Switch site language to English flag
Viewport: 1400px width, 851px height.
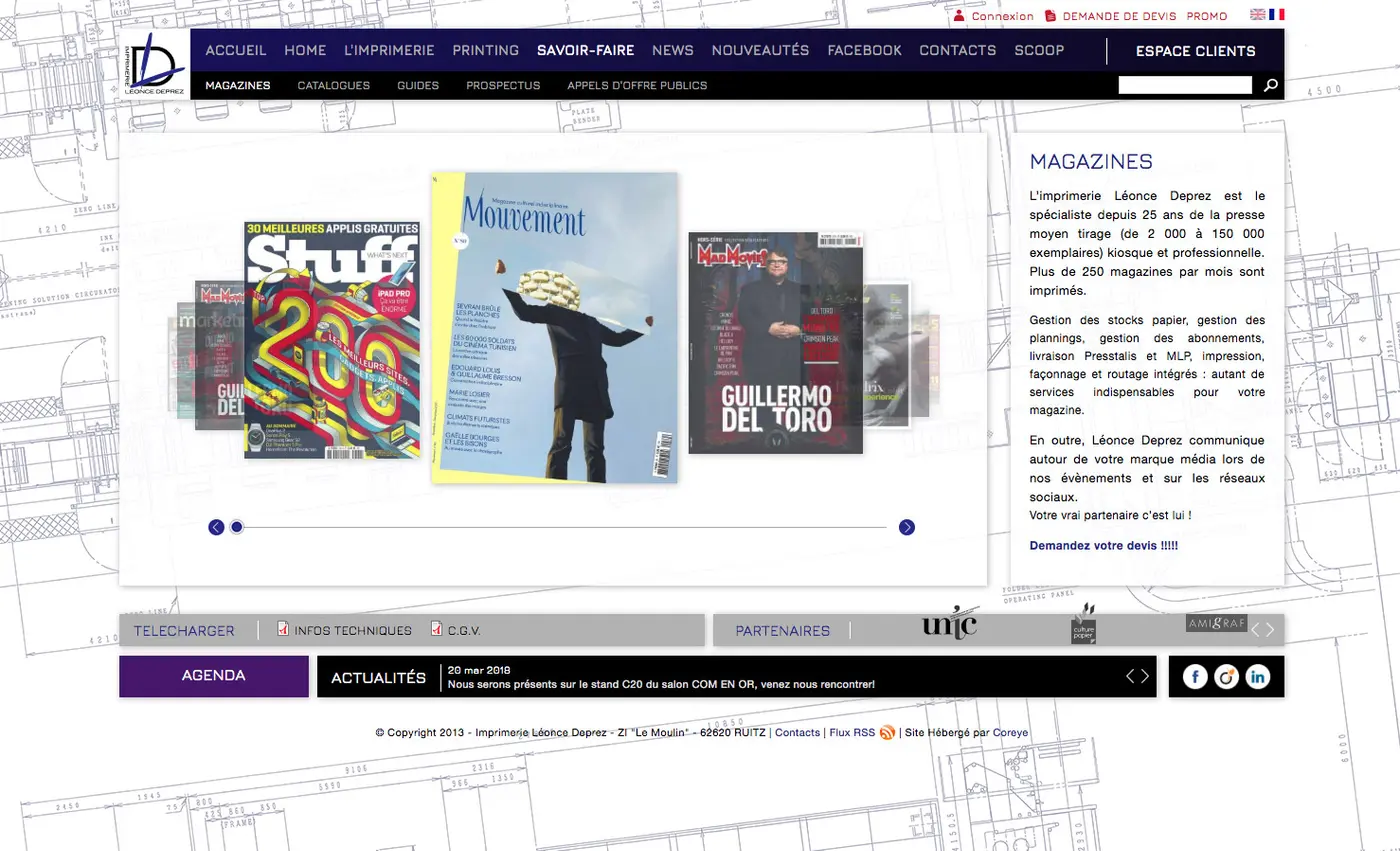click(1258, 15)
